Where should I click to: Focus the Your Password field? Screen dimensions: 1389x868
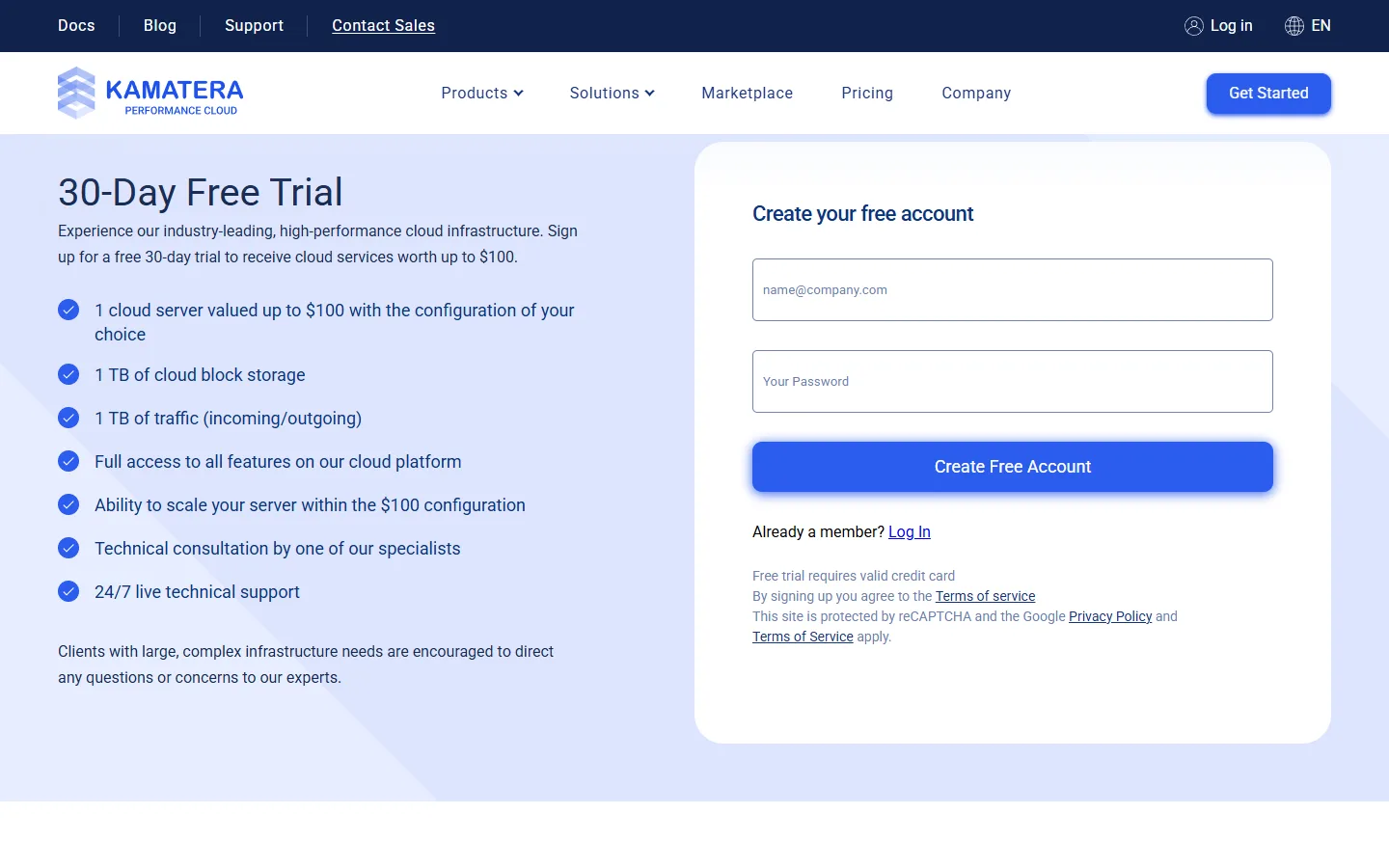coord(1013,381)
